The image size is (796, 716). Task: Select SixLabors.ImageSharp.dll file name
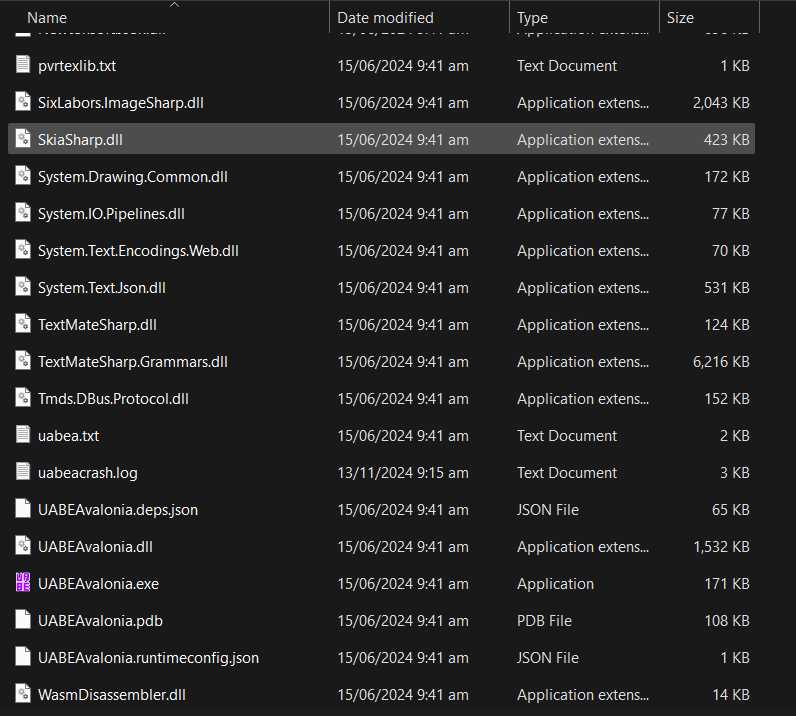(121, 103)
